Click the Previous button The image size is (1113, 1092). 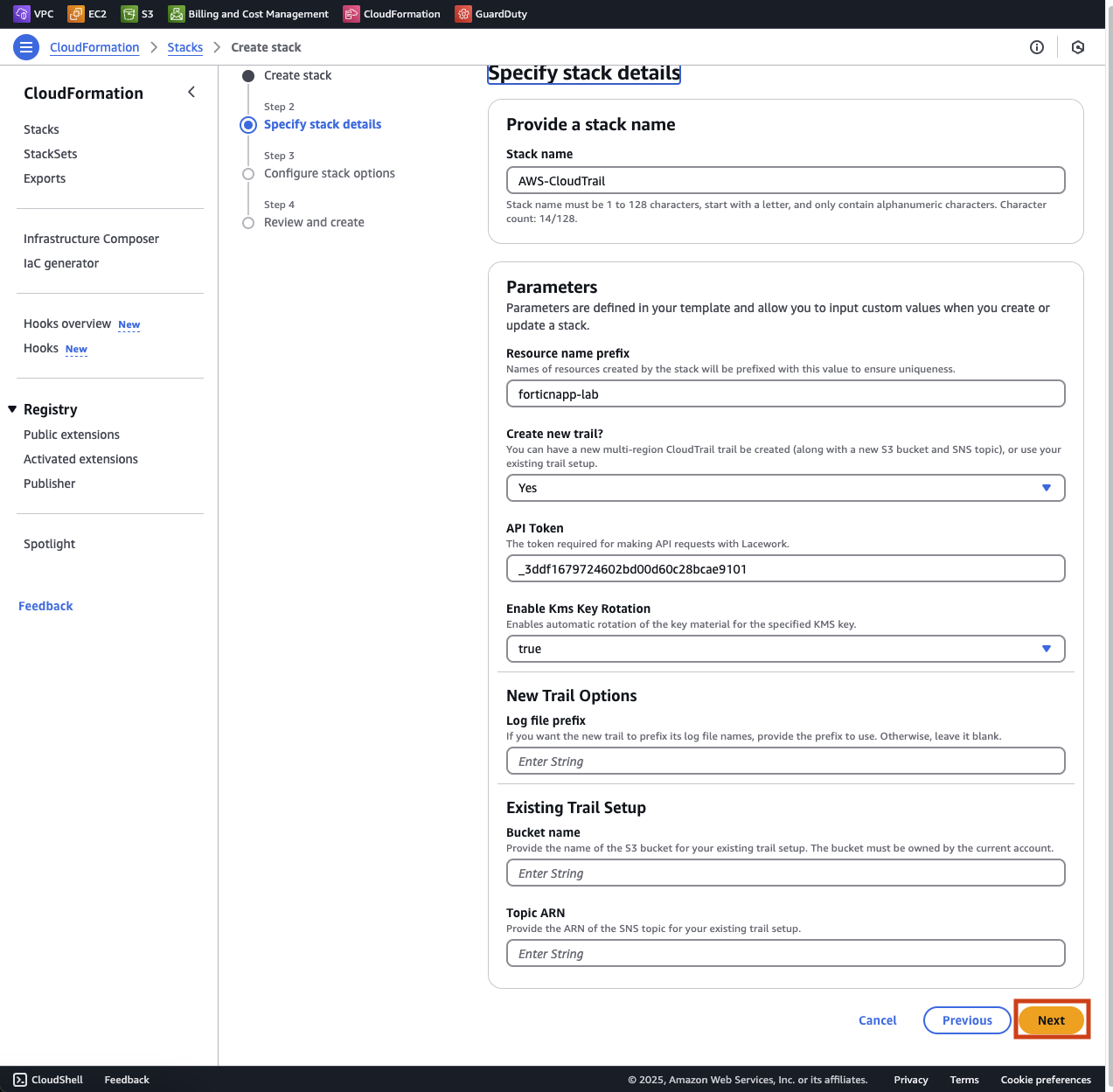coord(967,1020)
